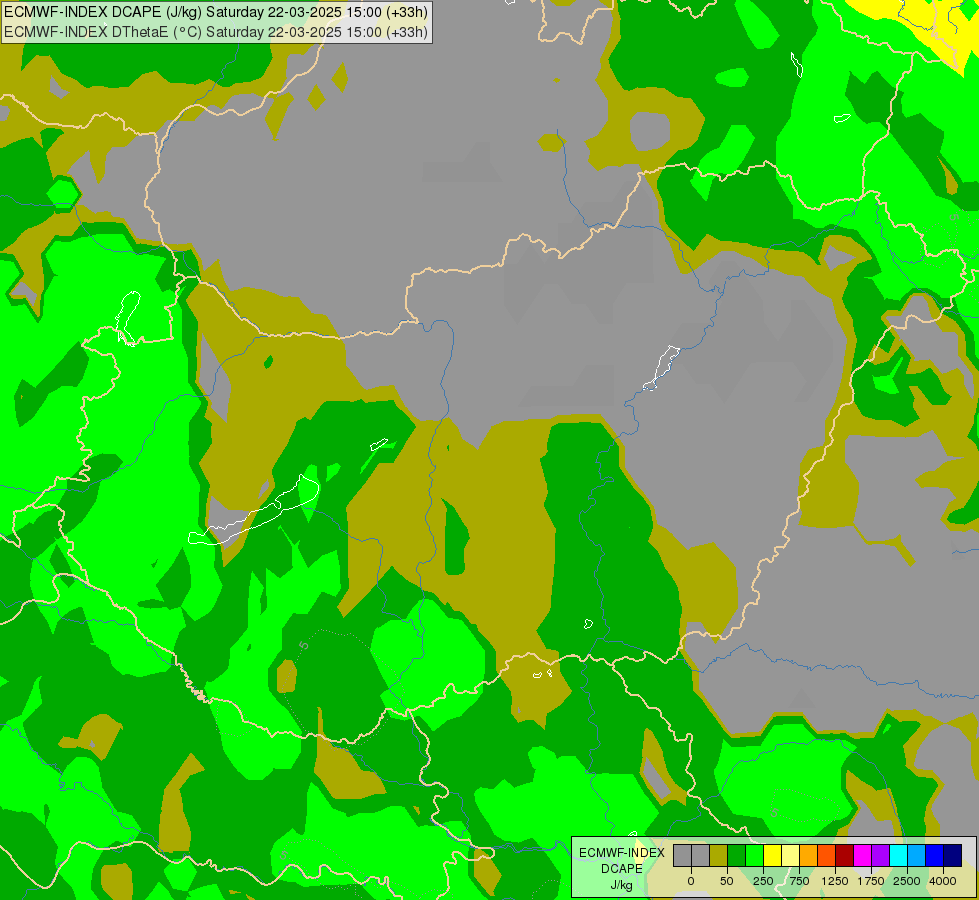The image size is (979, 900).
Task: Click the legend label ECMWF-INDEX
Action: (622, 853)
